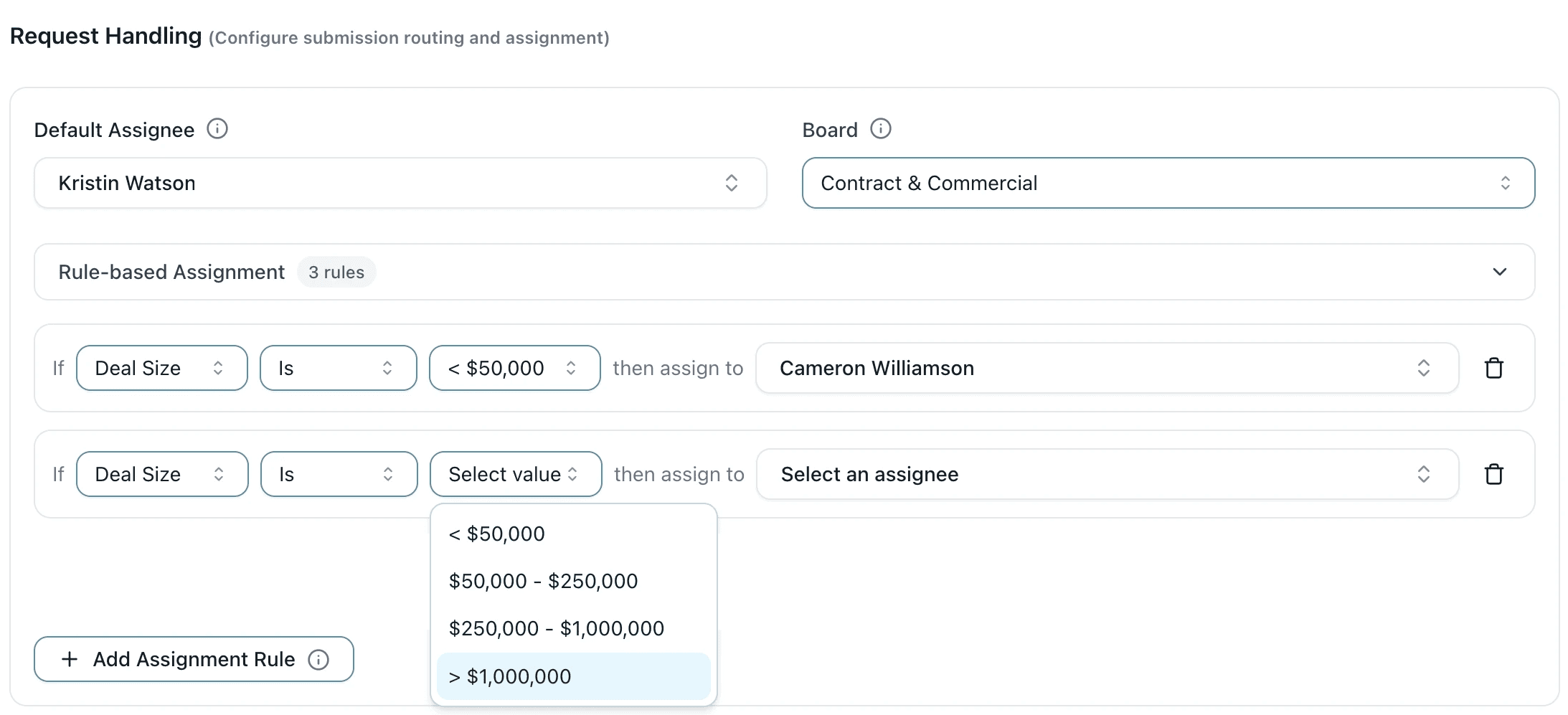Open first rule's < $50,000 value dropdown
1568x715 pixels.
coord(514,368)
